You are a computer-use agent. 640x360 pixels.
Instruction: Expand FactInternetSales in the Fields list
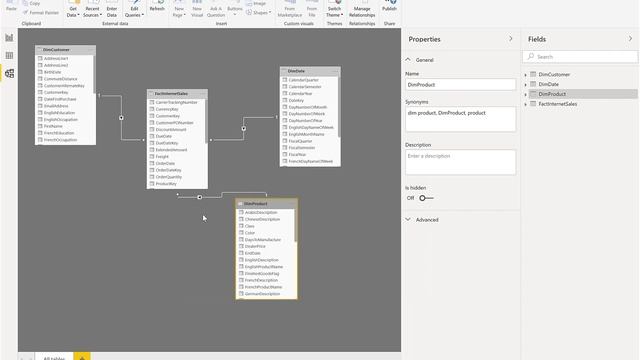pos(526,104)
